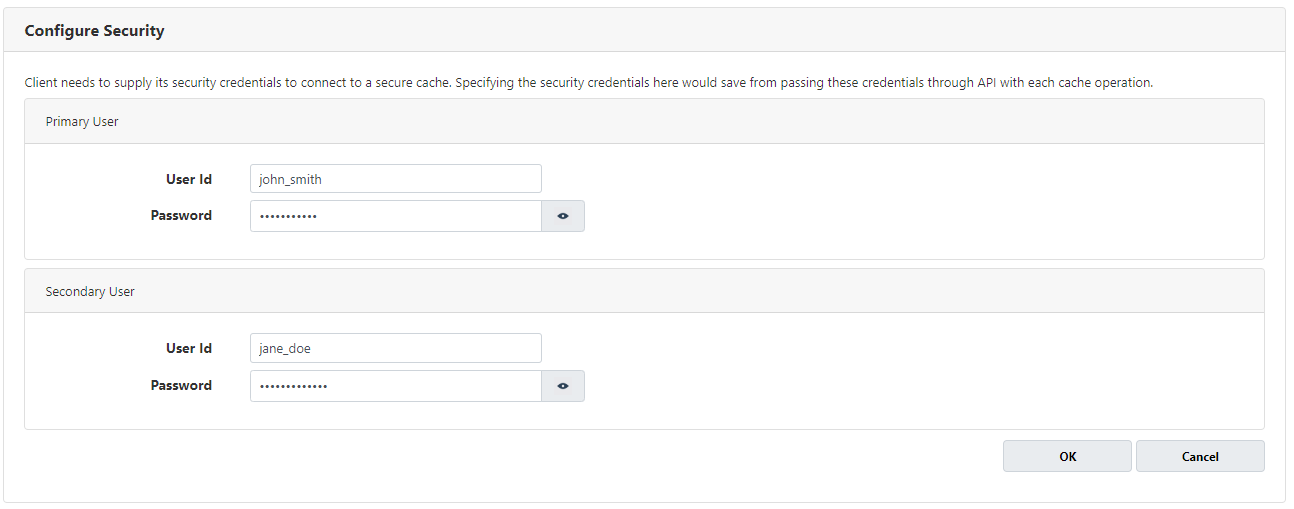Reveal the Primary User password with eye icon
Image resolution: width=1294 pixels, height=509 pixels.
tap(563, 216)
